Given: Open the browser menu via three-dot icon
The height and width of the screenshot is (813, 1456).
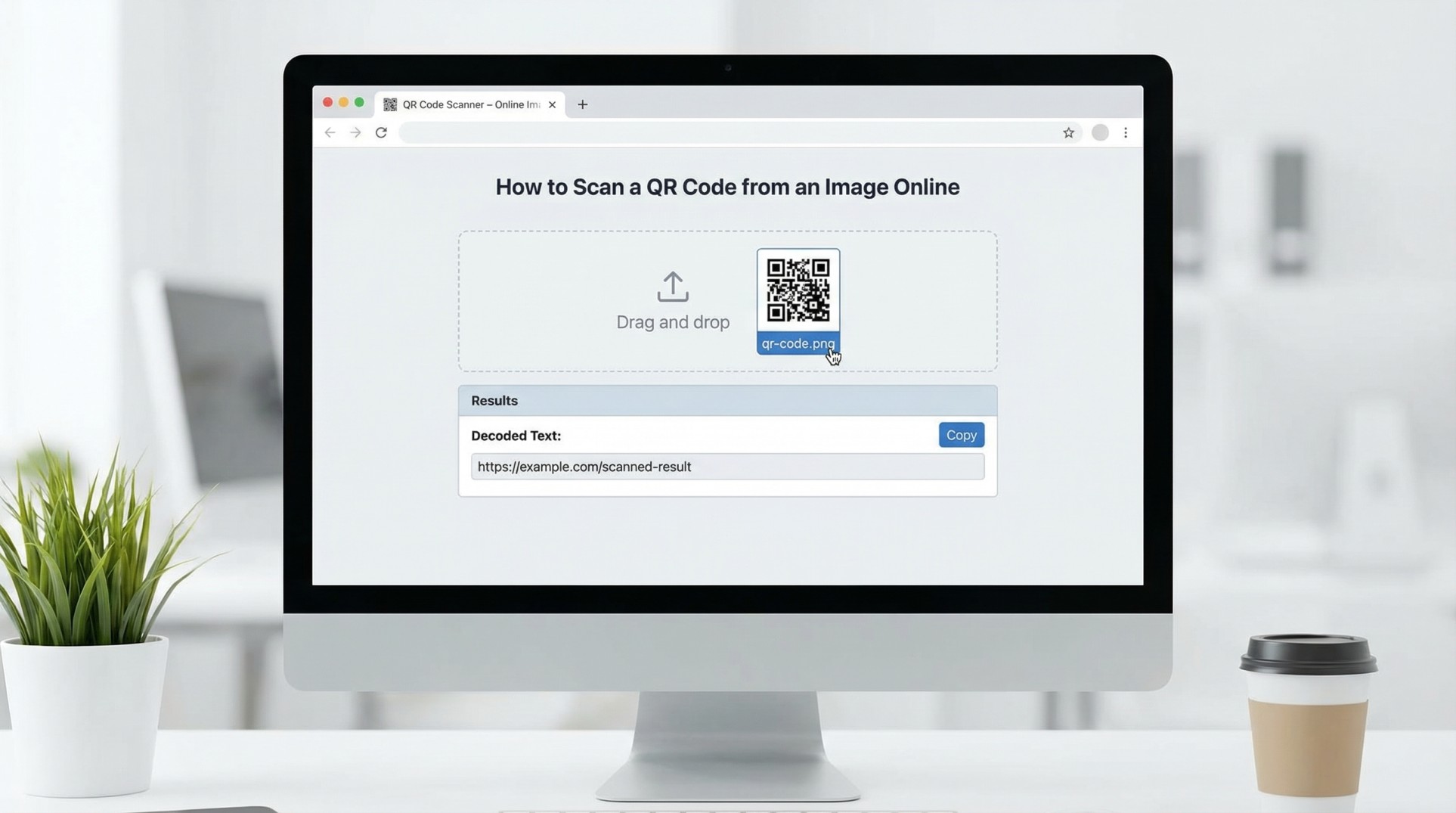Looking at the screenshot, I should pyautogui.click(x=1126, y=132).
